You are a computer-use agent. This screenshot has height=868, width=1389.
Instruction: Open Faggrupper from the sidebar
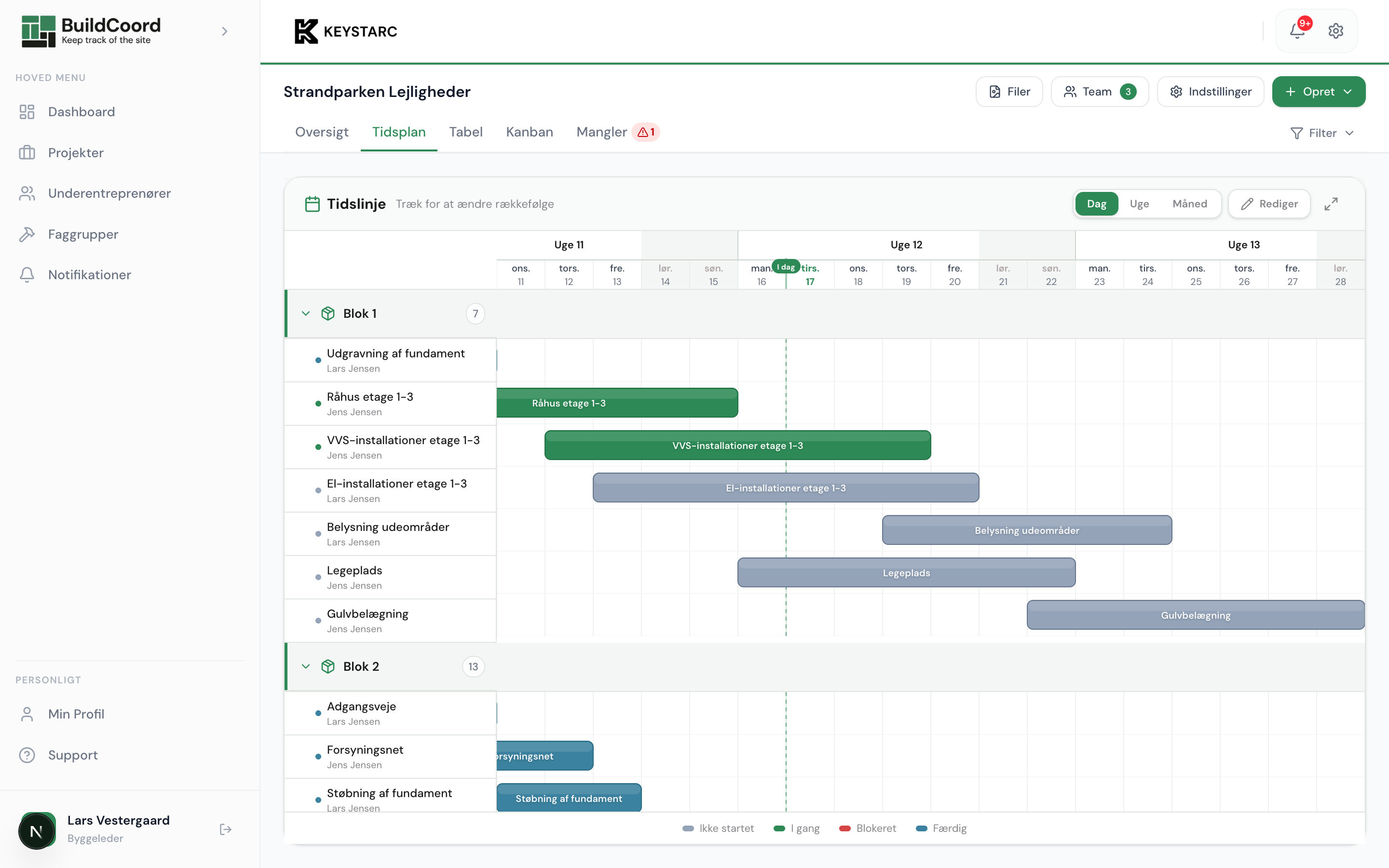pyautogui.click(x=82, y=234)
